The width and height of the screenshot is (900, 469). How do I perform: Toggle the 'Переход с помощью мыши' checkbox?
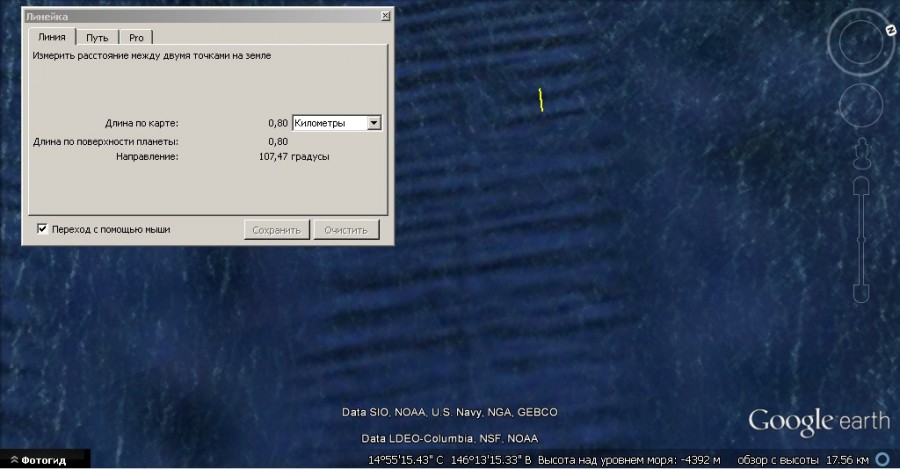[x=42, y=229]
